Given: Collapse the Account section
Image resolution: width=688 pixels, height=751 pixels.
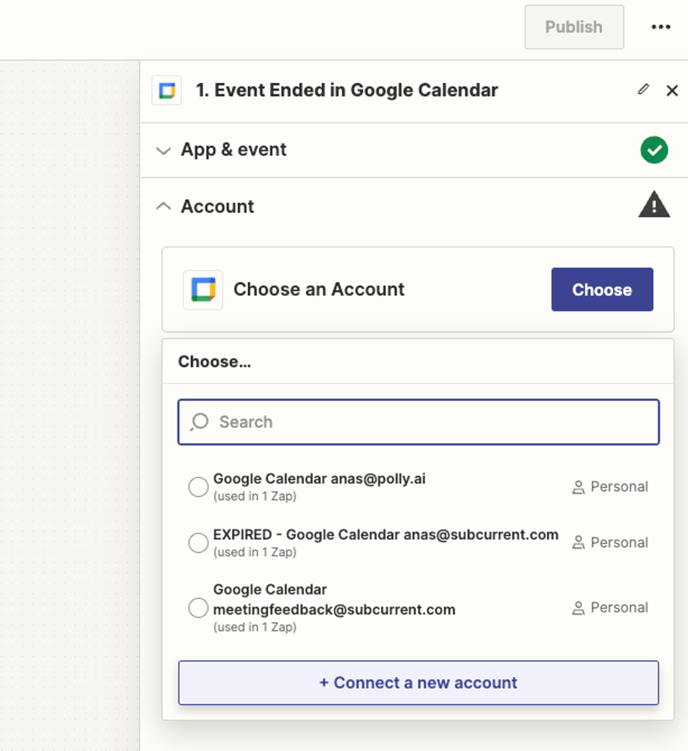Looking at the screenshot, I should [x=163, y=206].
